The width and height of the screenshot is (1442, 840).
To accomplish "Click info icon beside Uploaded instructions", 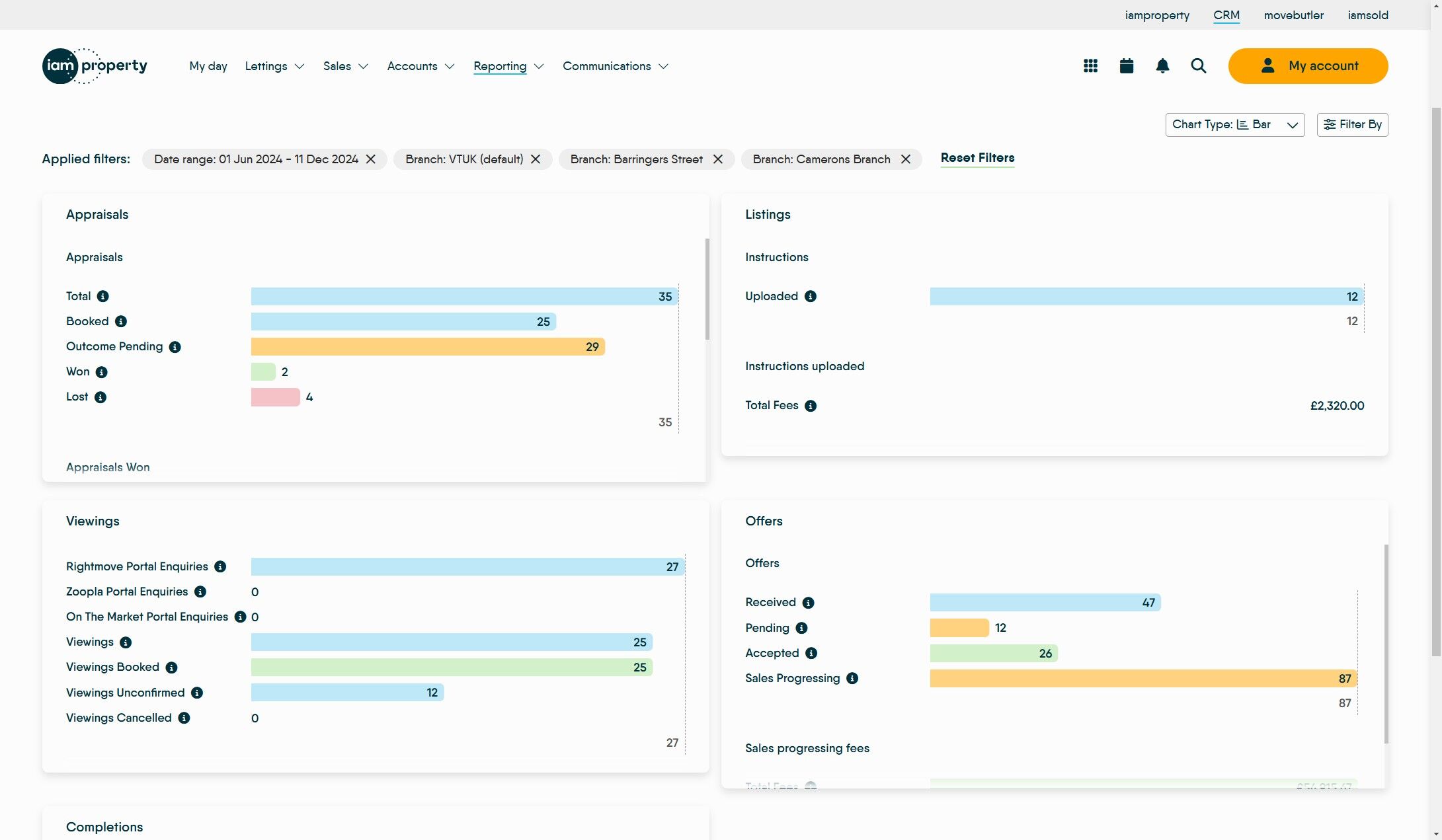I will [x=810, y=297].
